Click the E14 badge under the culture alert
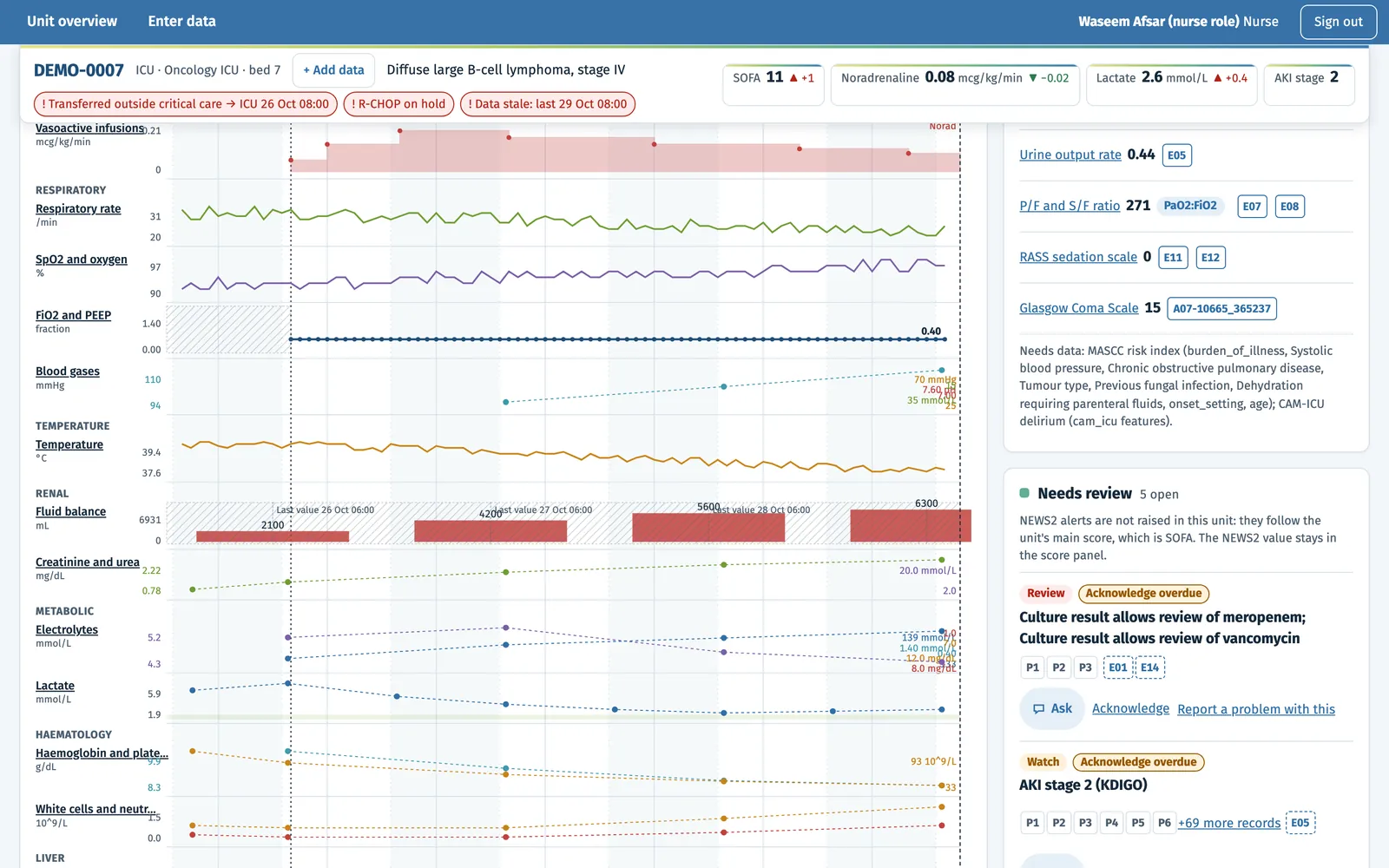 pos(1149,667)
